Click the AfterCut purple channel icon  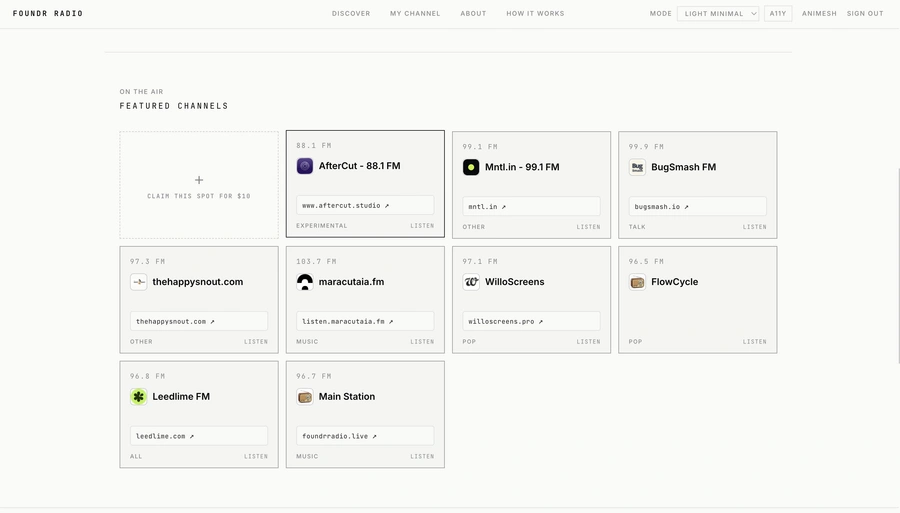pos(305,166)
